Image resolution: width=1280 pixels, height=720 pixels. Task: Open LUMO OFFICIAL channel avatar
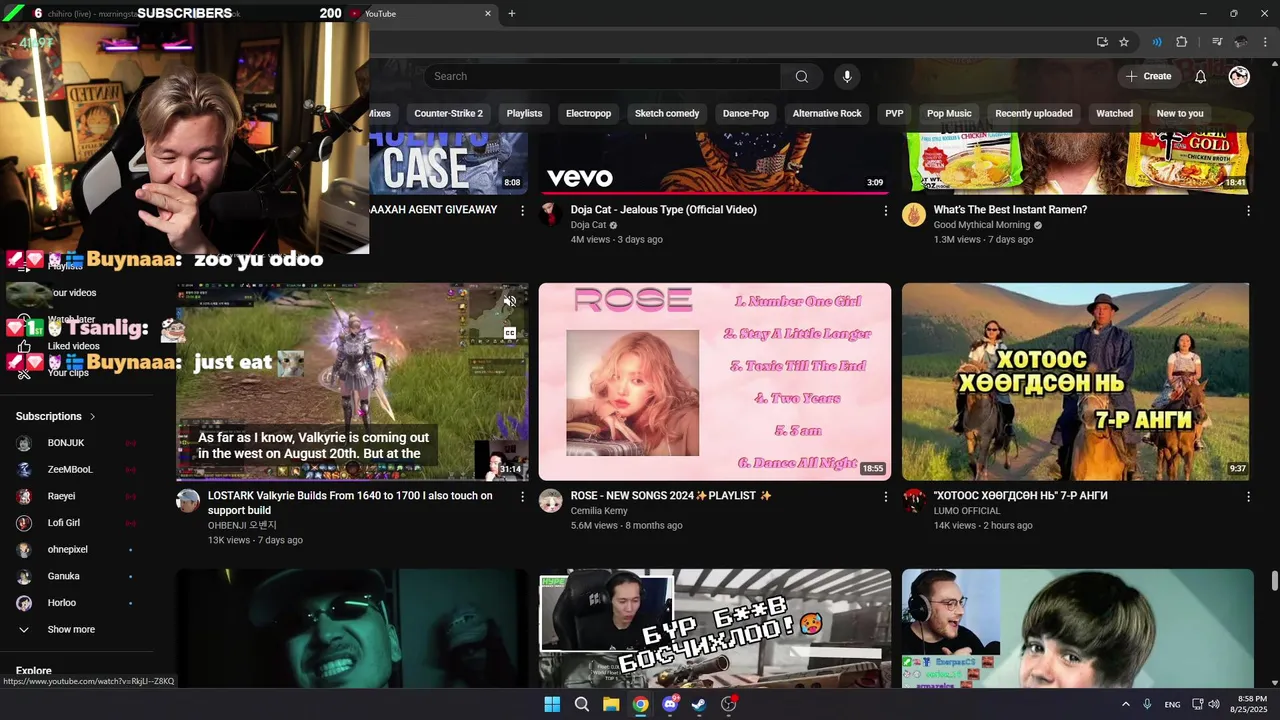click(914, 501)
